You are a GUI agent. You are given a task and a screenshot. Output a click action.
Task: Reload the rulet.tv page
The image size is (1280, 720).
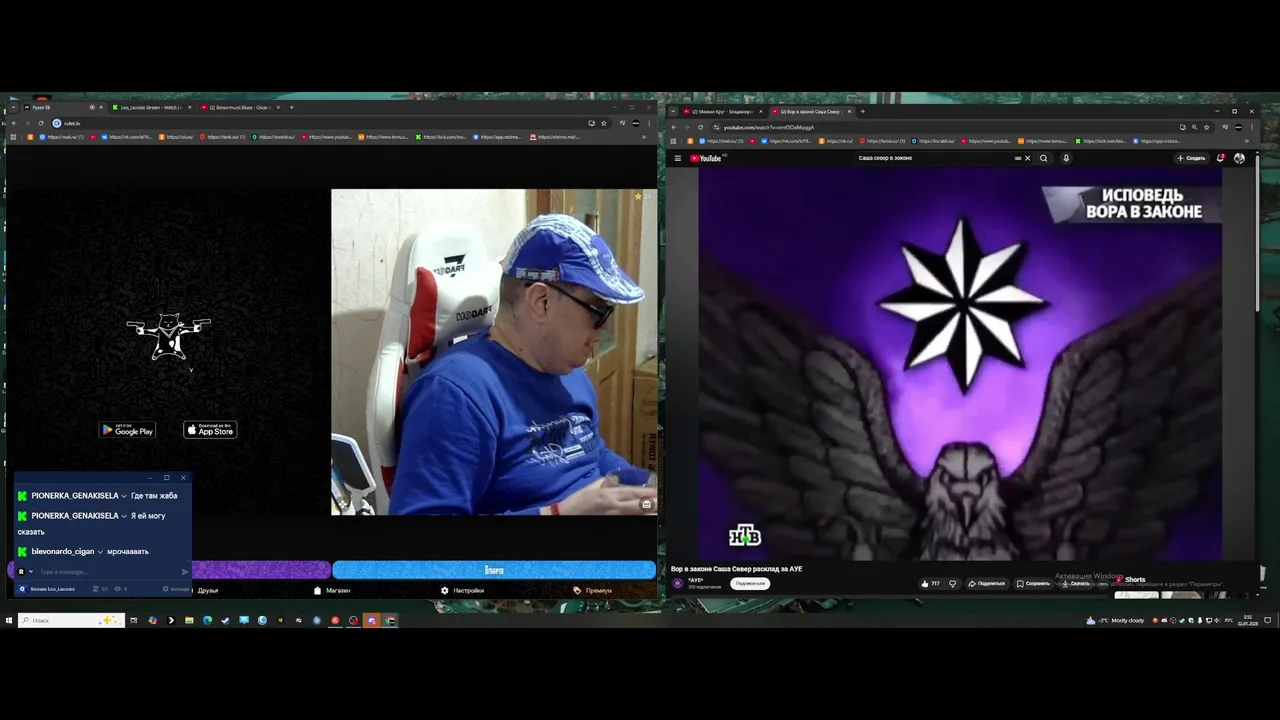[40, 123]
